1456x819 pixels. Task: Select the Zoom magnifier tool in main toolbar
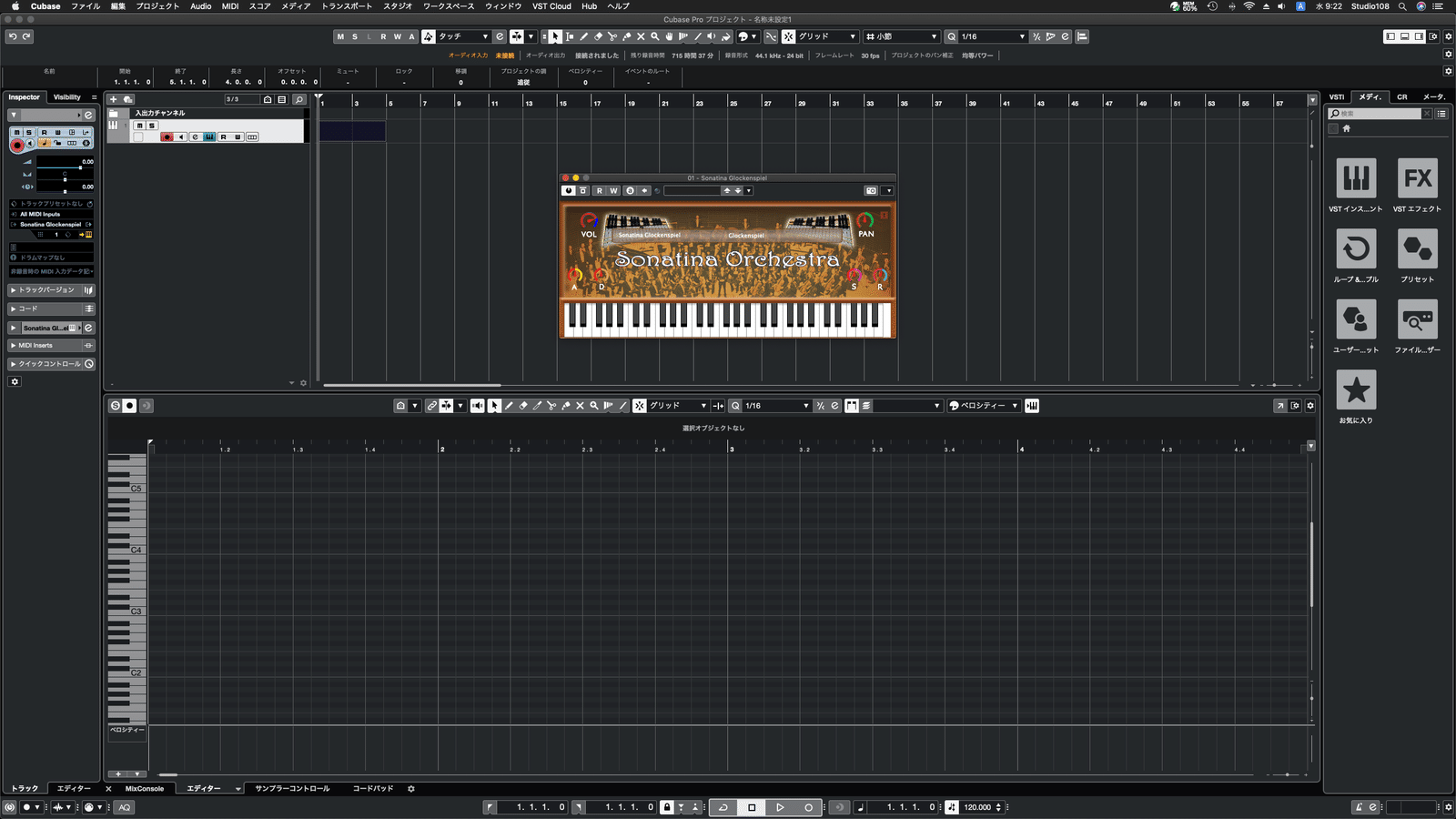coord(655,36)
